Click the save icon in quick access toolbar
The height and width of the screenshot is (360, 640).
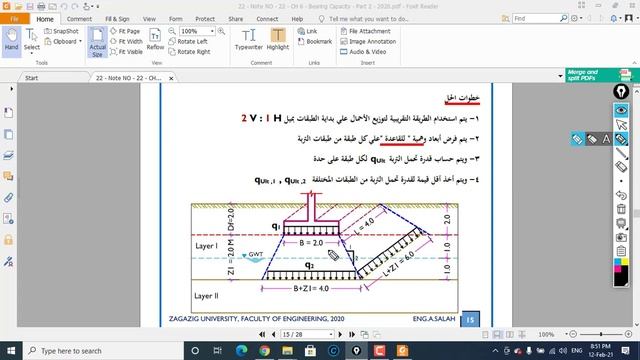(30, 6)
